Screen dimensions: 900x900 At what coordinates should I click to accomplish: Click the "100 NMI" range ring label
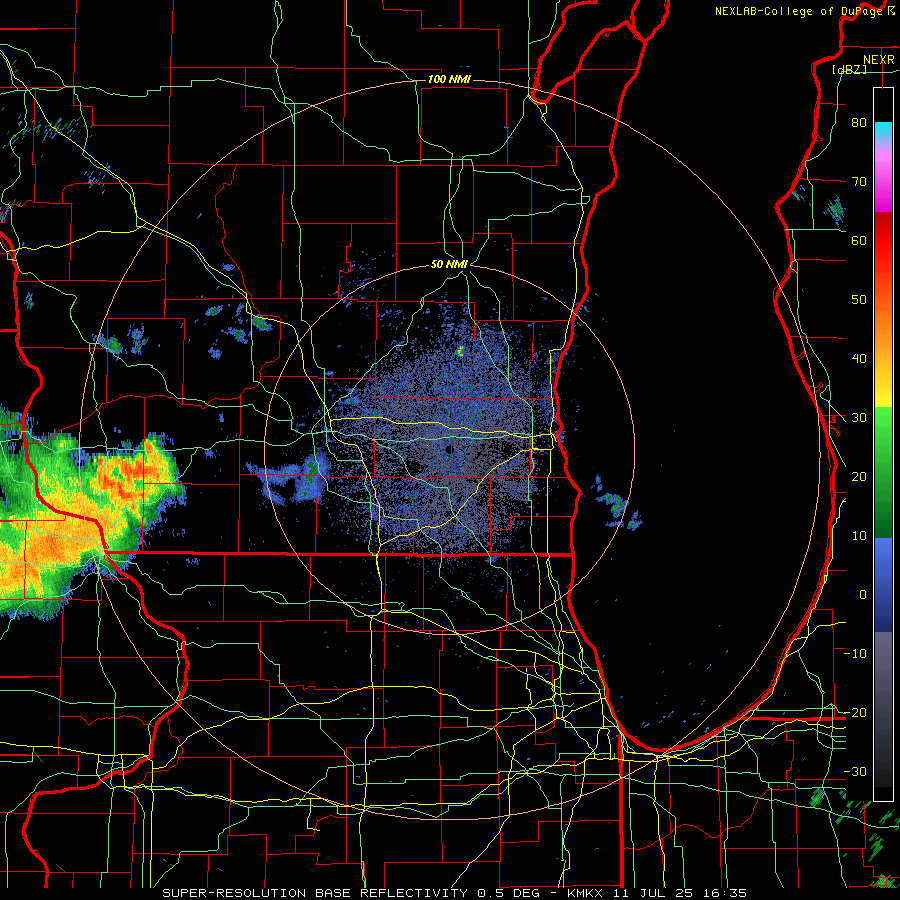[449, 79]
